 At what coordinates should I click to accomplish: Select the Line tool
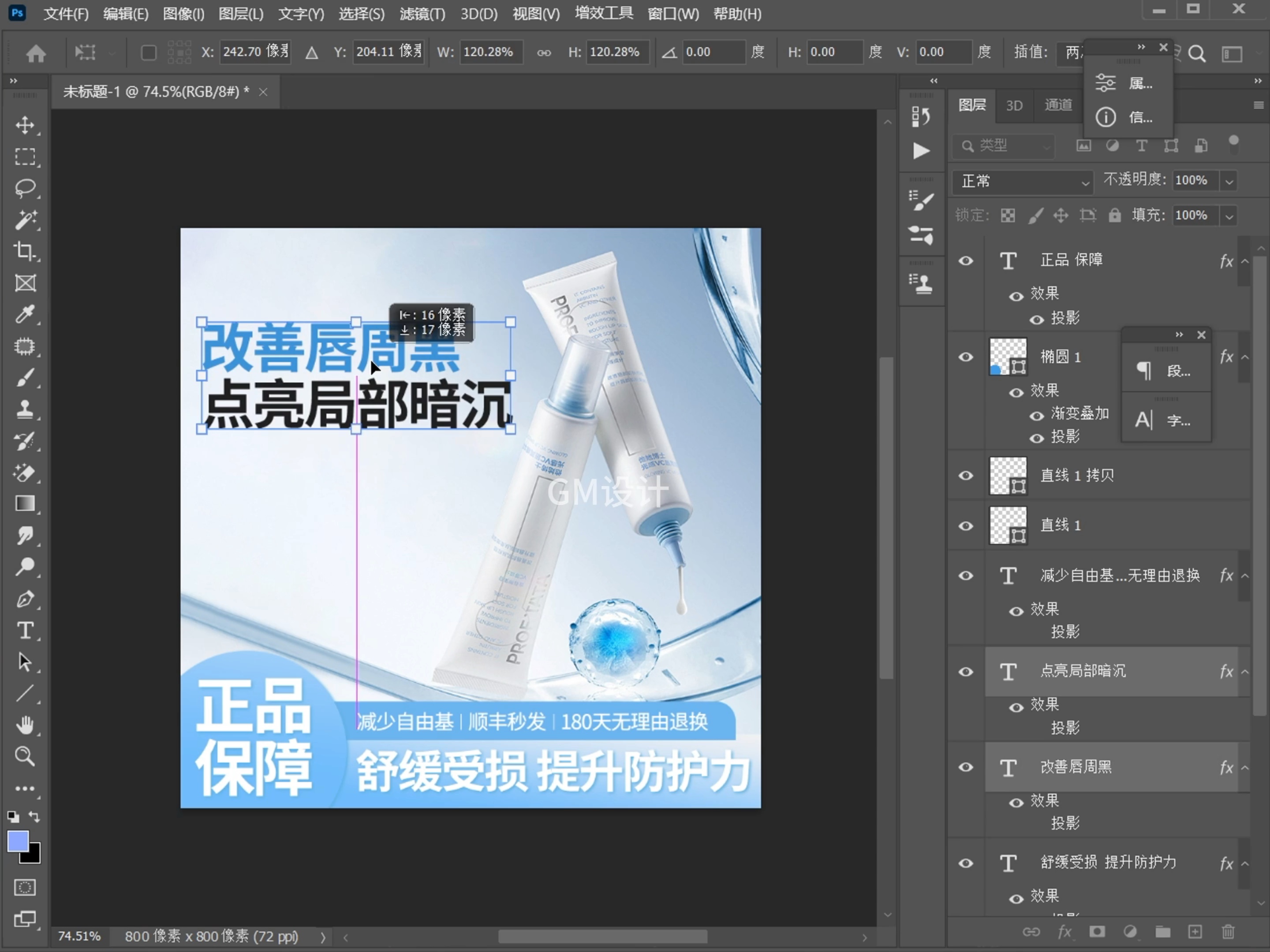pos(25,693)
